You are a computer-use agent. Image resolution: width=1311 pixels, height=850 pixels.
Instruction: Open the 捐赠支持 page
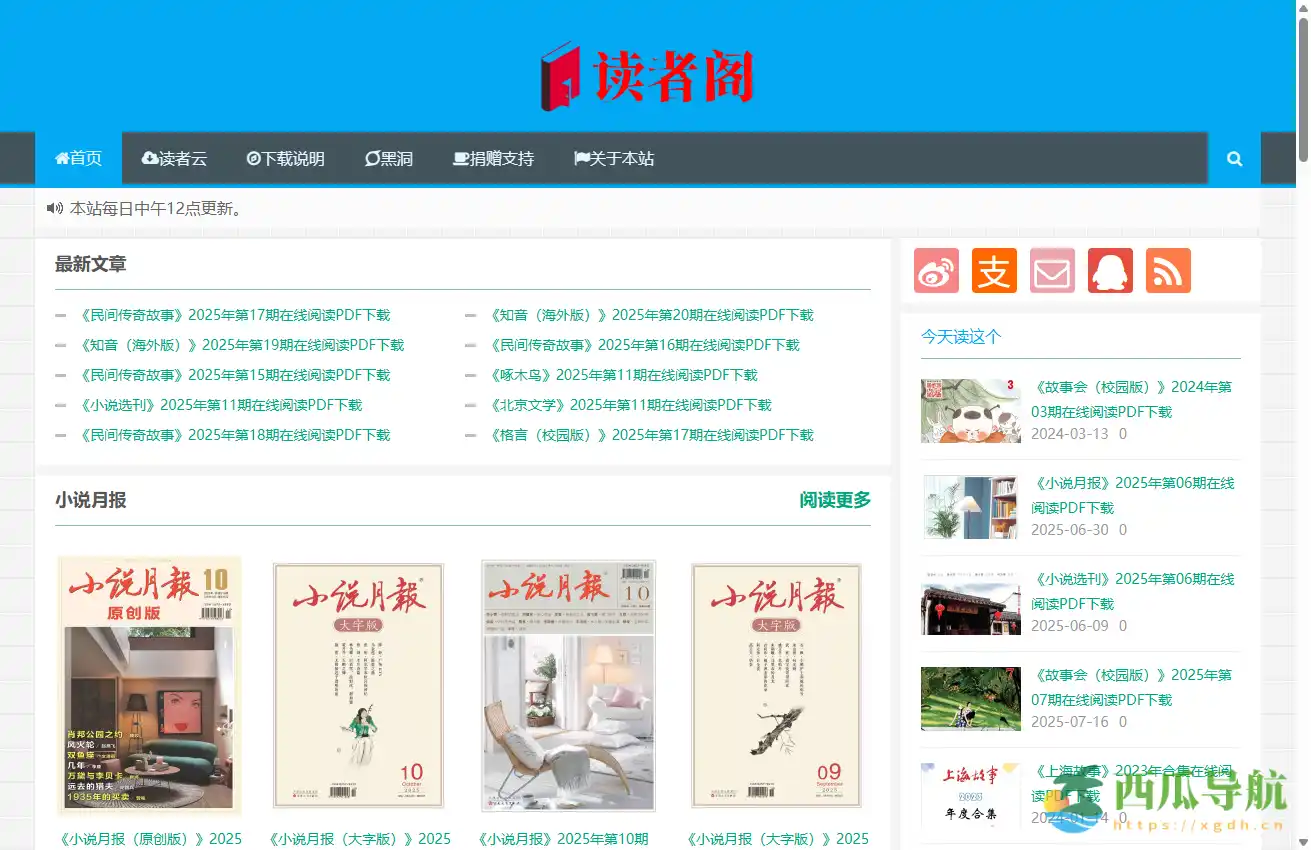pos(494,158)
